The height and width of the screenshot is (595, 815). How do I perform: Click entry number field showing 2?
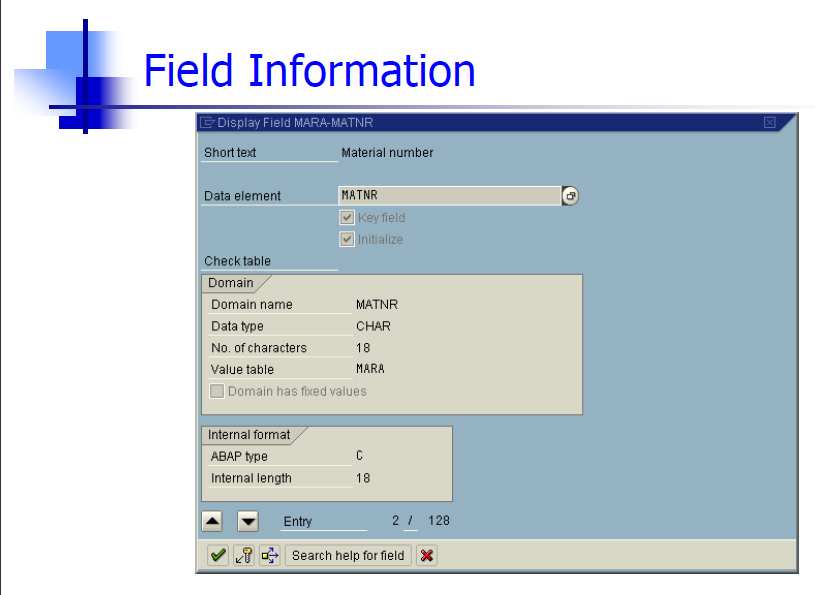pos(396,520)
